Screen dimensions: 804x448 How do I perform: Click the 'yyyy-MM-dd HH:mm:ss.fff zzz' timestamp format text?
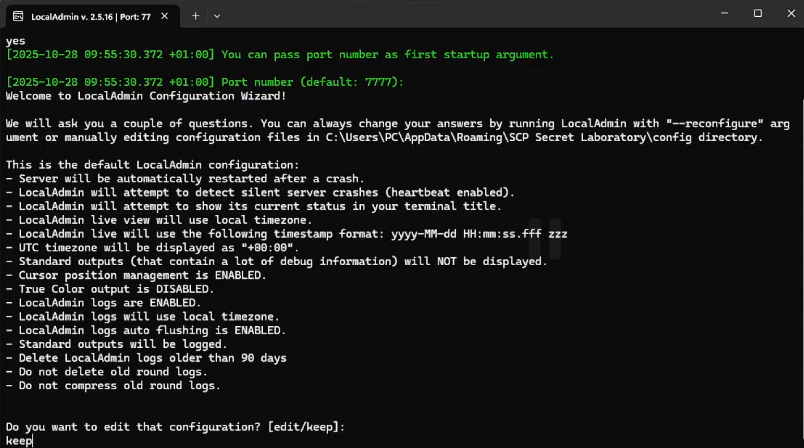coord(479,234)
